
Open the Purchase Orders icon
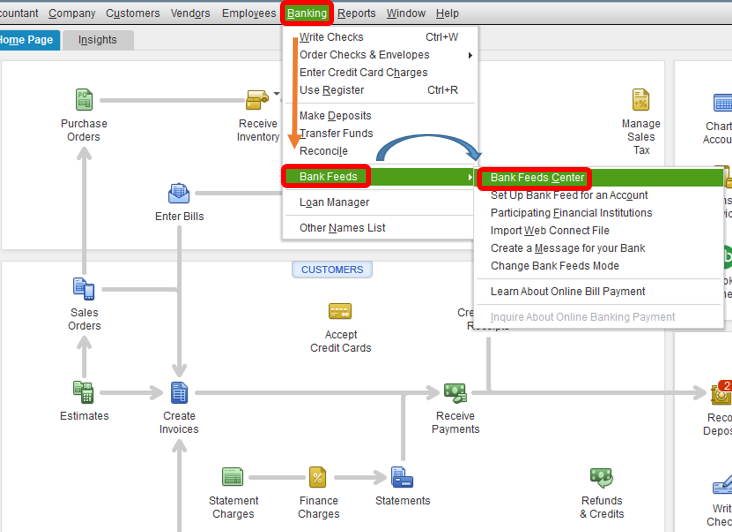click(x=84, y=99)
